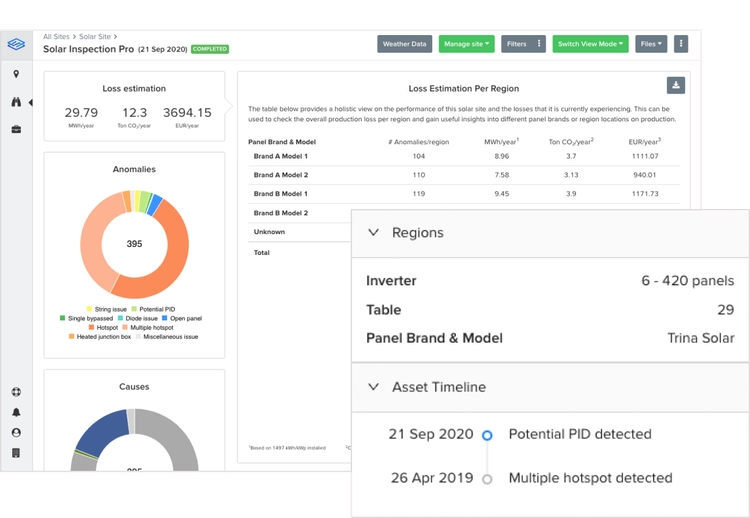Click the Trina Solar value
This screenshot has width=750, height=518.
pyautogui.click(x=701, y=338)
